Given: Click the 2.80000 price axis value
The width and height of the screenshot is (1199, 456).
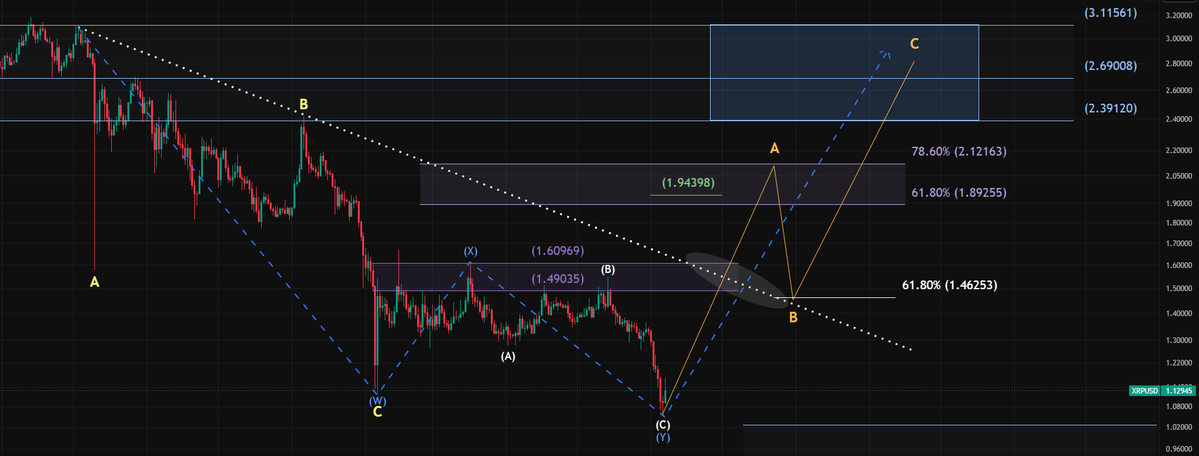Looking at the screenshot, I should point(1179,64).
